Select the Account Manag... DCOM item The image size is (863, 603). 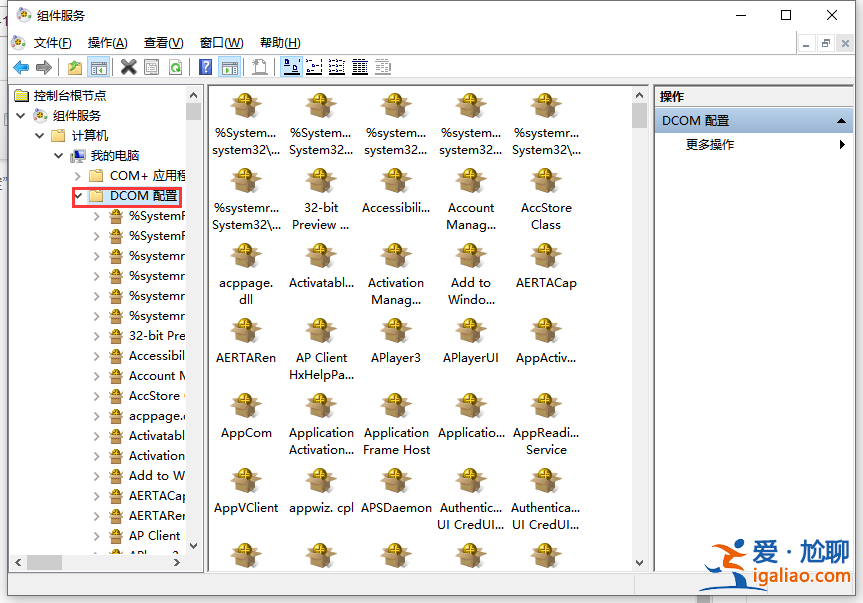pyautogui.click(x=470, y=182)
